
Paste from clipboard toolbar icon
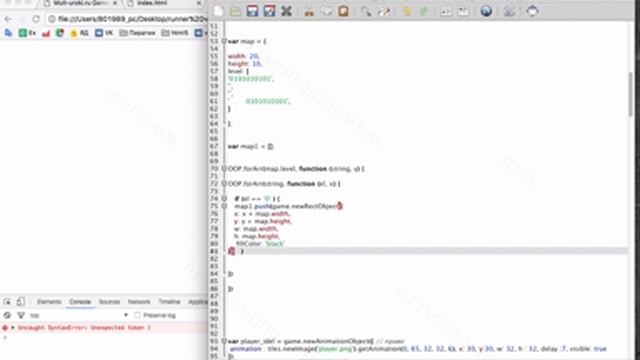click(x=343, y=11)
